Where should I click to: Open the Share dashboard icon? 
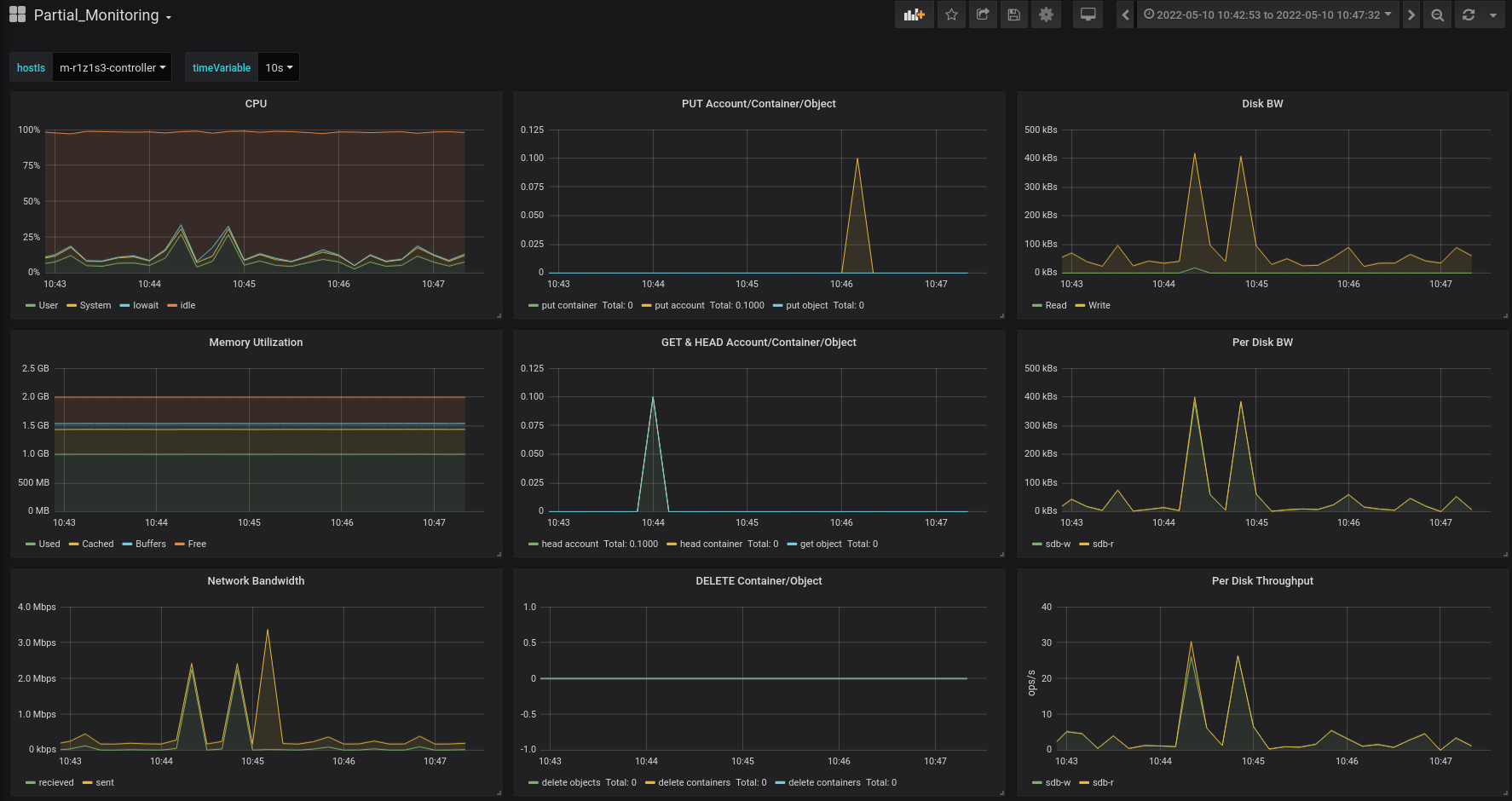point(983,15)
